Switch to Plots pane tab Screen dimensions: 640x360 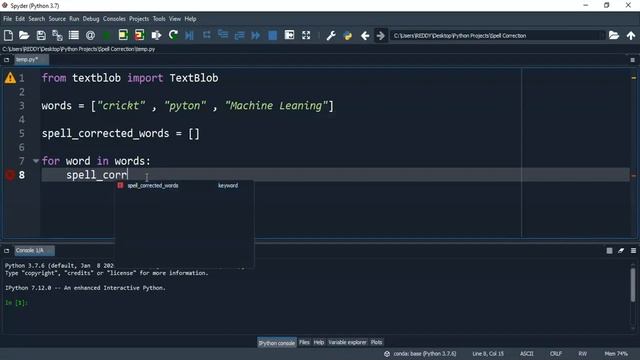click(x=376, y=342)
